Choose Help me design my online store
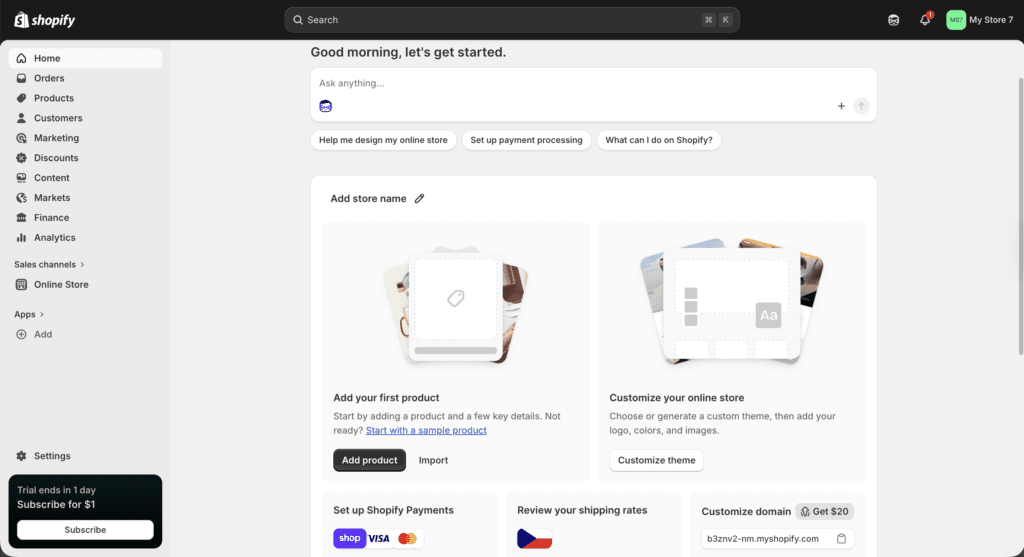1024x557 pixels. click(383, 140)
